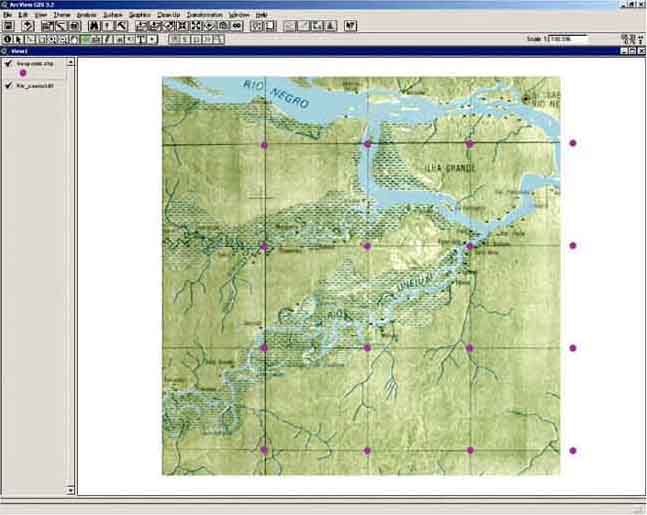647x515 pixels.
Task: Click the purple point legend symbol
Action: [x=23, y=73]
